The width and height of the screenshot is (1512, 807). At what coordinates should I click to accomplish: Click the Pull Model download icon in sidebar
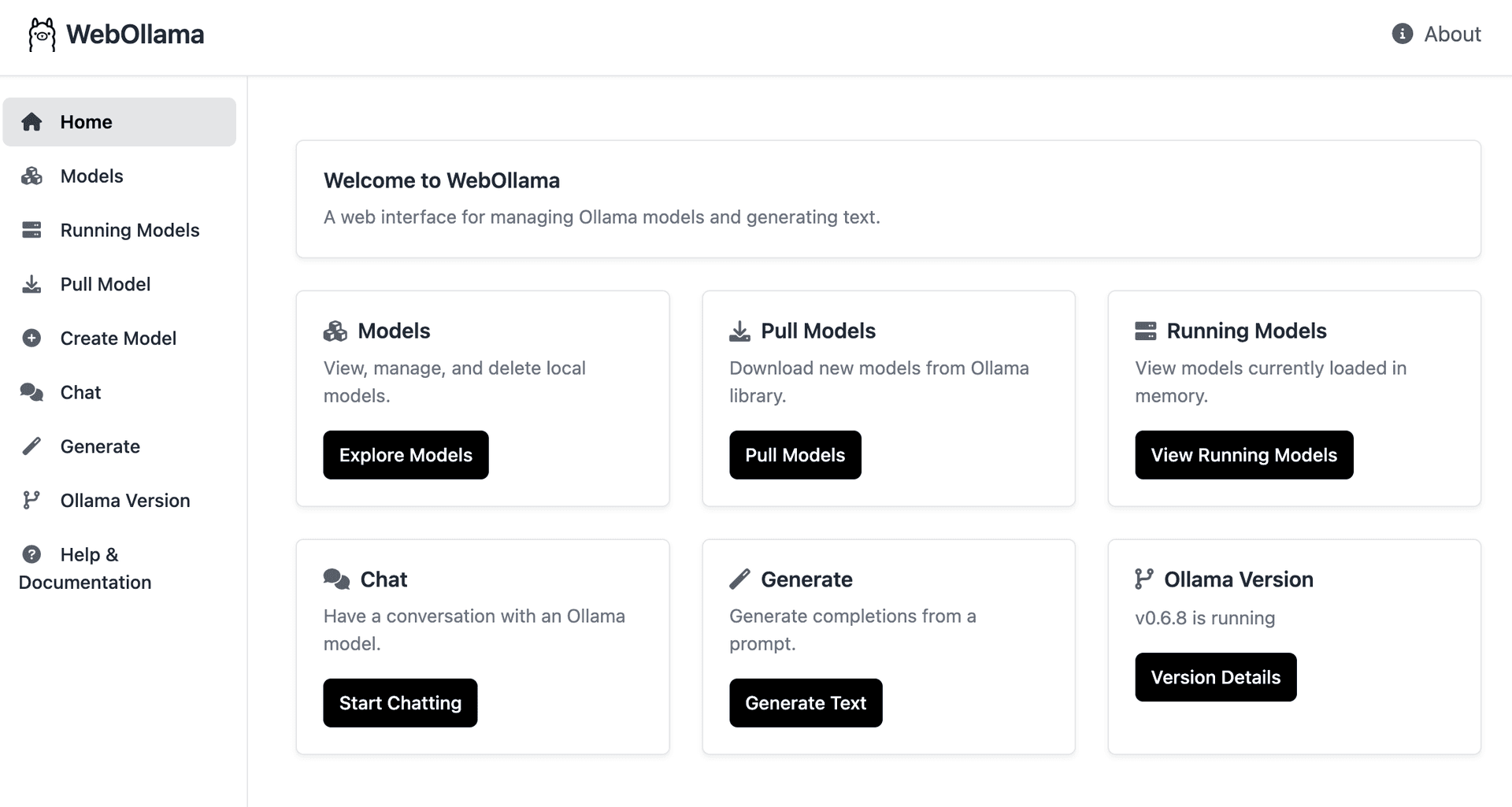(31, 284)
